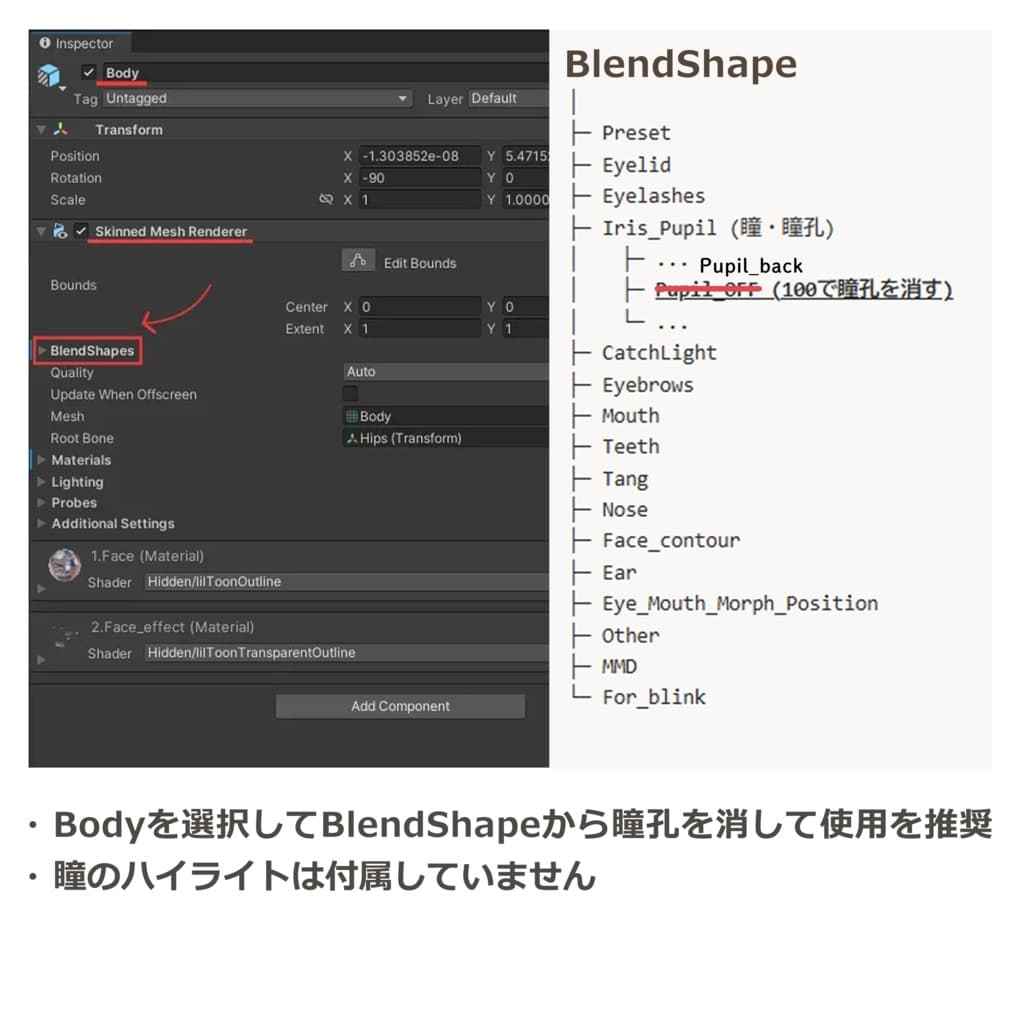Open the Tag dropdown showing Untagged
The image size is (1024, 1024).
[x=257, y=99]
